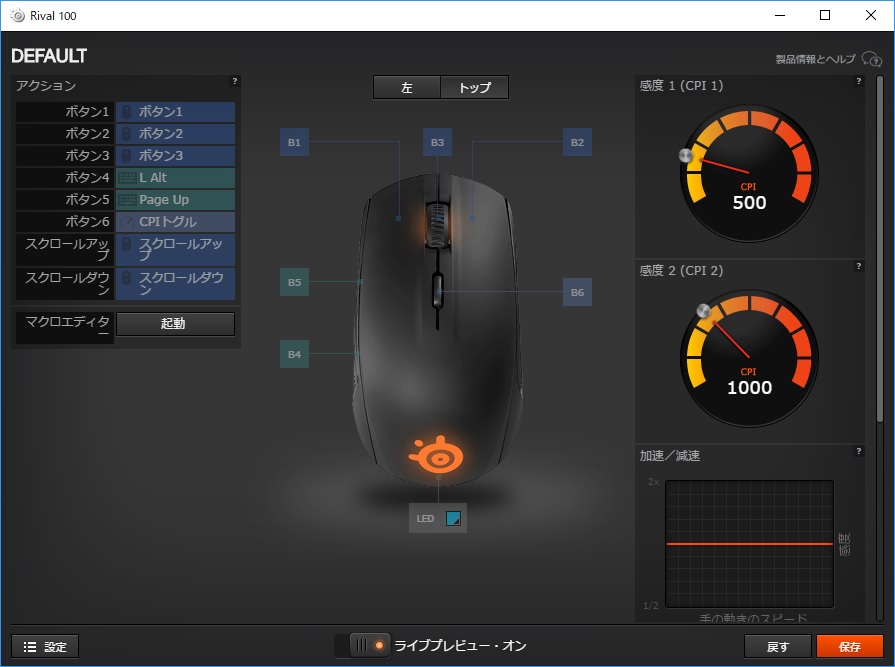The width and height of the screenshot is (895, 667).
Task: Open the ボタン3 action assignment dropdown
Action: (x=175, y=156)
